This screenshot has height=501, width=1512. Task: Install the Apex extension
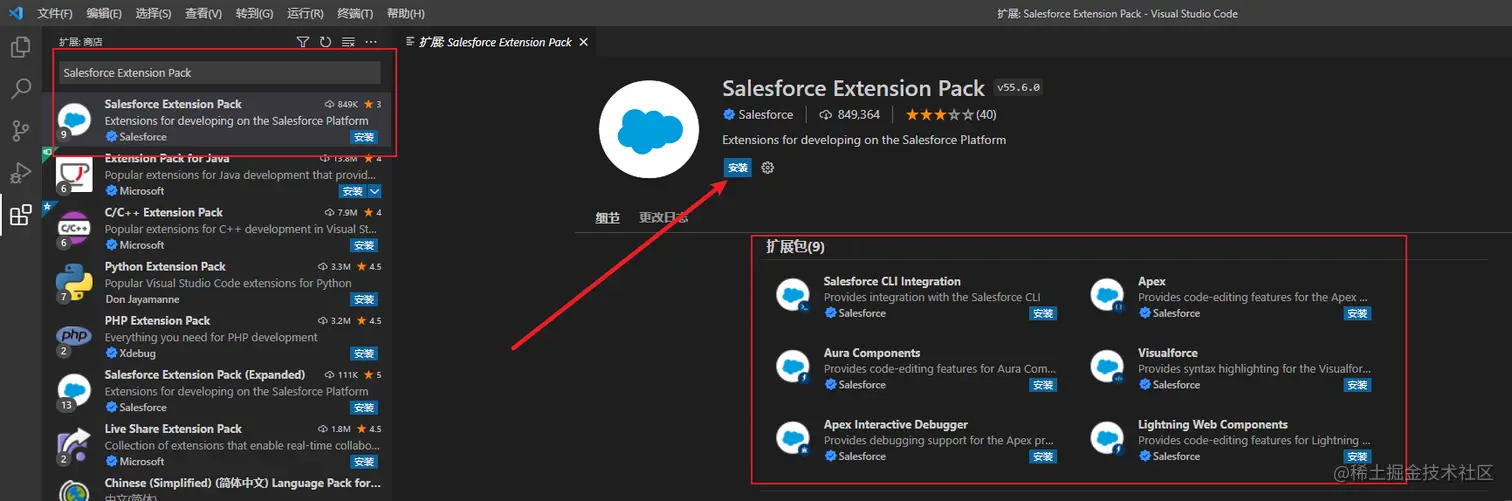pyautogui.click(x=1357, y=313)
